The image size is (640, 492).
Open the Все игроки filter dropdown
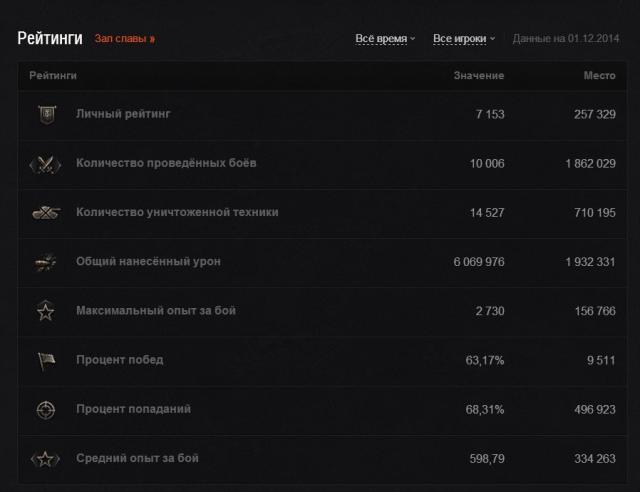click(464, 39)
